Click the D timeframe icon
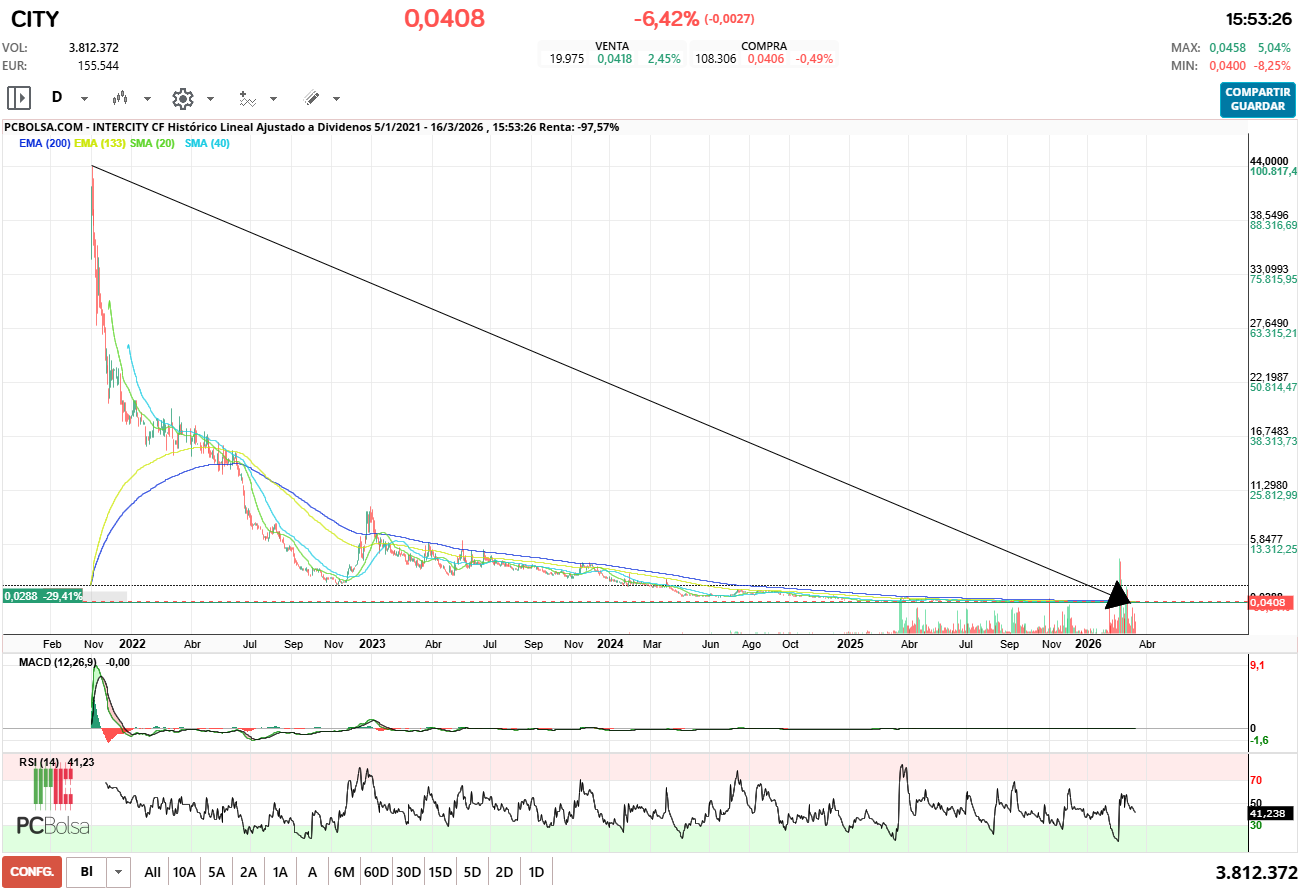Image resolution: width=1311 pixels, height=893 pixels. [x=57, y=98]
